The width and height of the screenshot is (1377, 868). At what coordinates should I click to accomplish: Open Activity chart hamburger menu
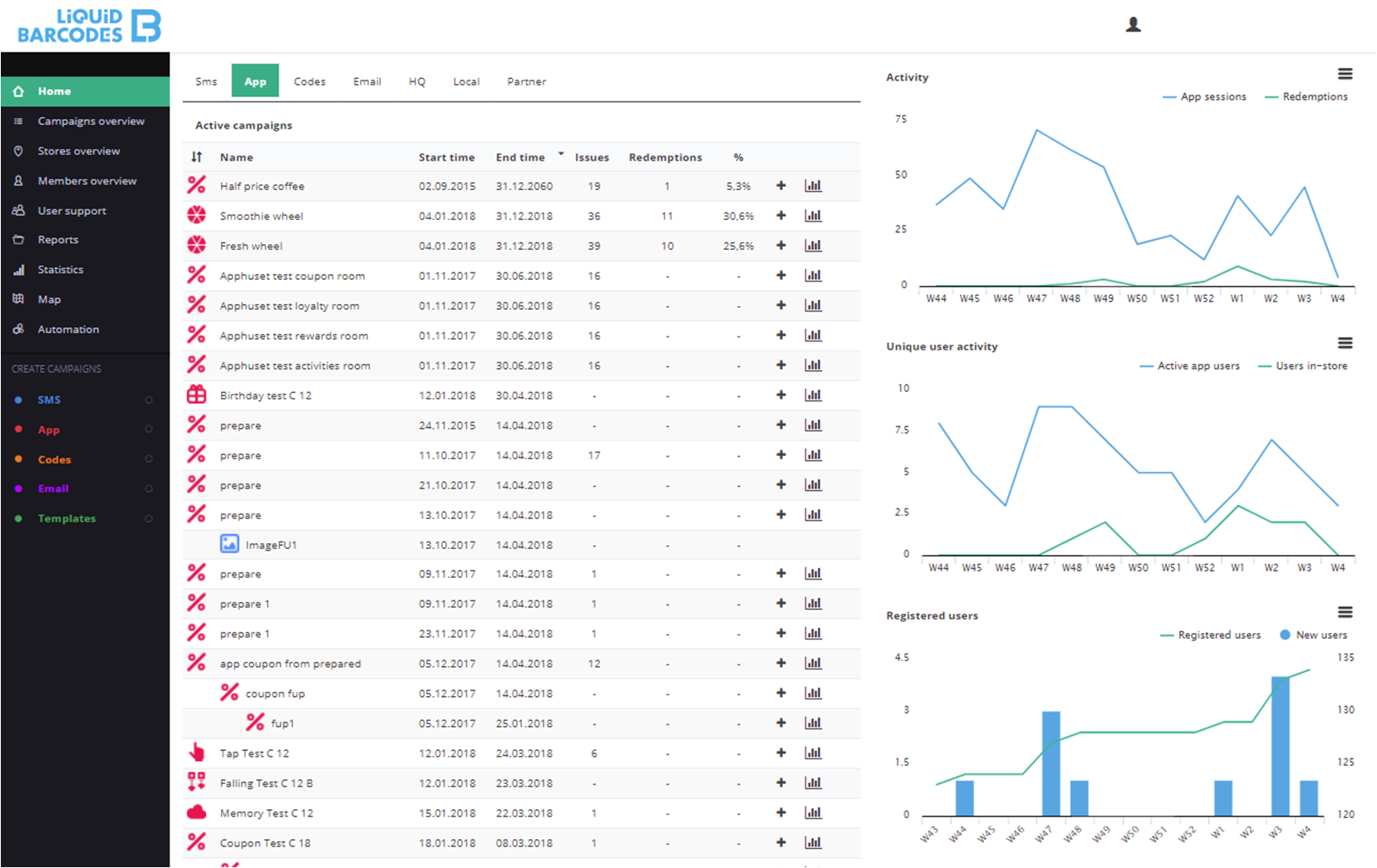click(1345, 74)
